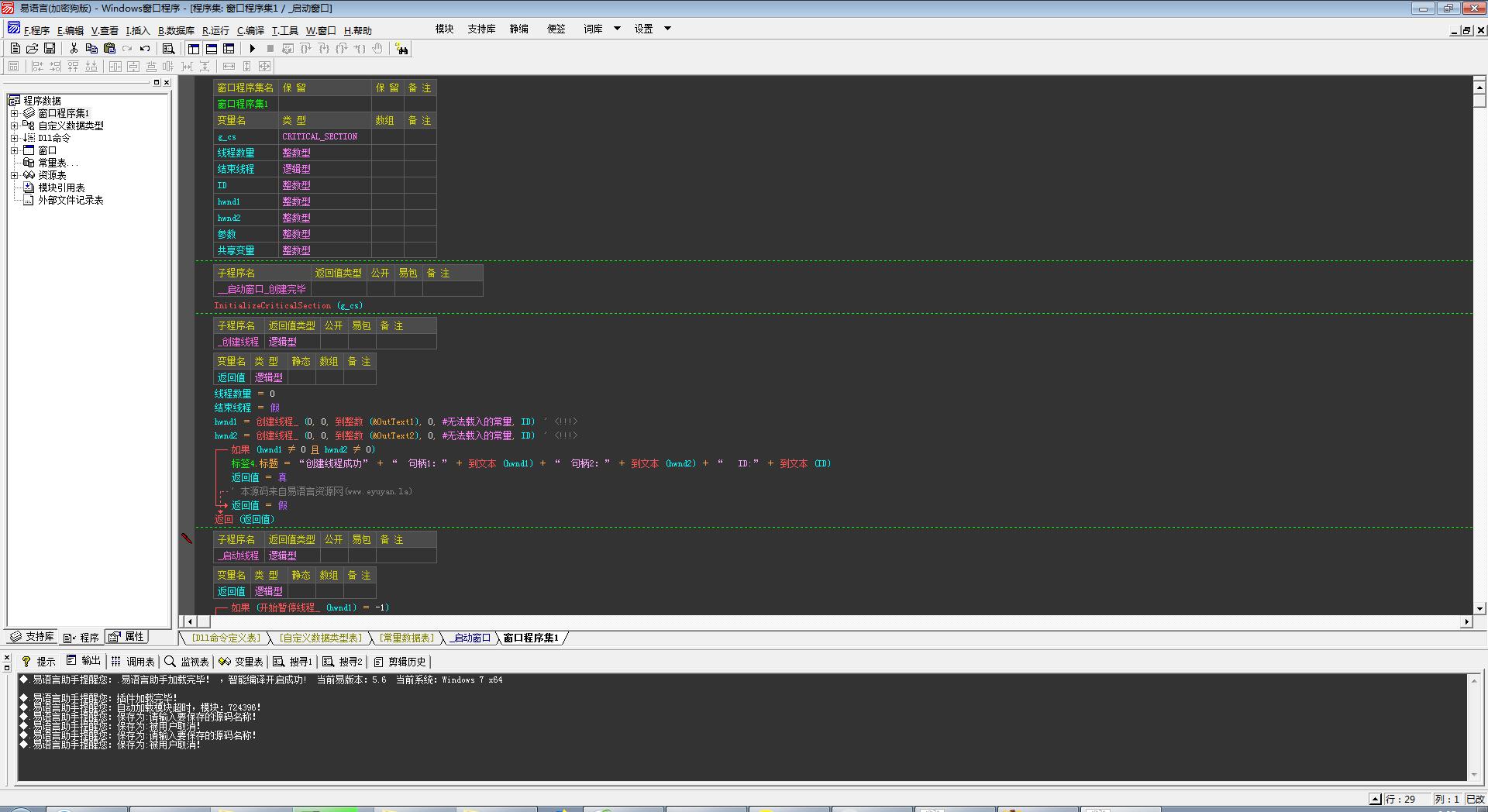Viewport: 1488px width, 812px height.
Task: Open the 搜寻1 tab
Action: click(x=293, y=661)
